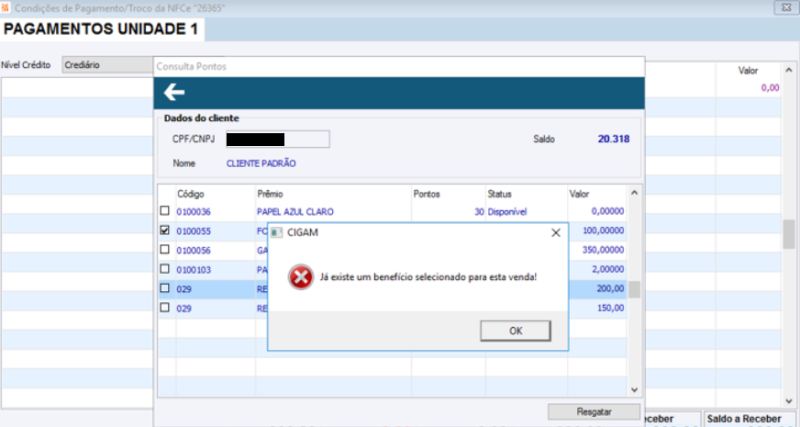Check the box for 029 row valued 150,00

pos(165,308)
